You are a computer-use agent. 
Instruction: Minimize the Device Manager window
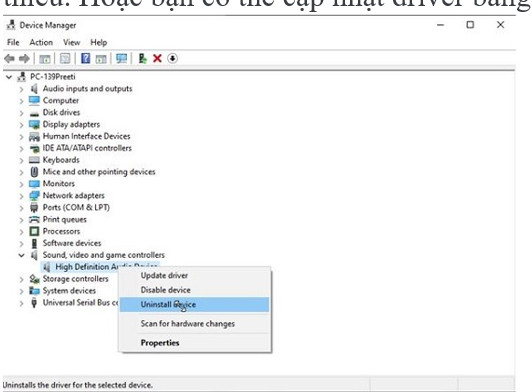point(440,25)
